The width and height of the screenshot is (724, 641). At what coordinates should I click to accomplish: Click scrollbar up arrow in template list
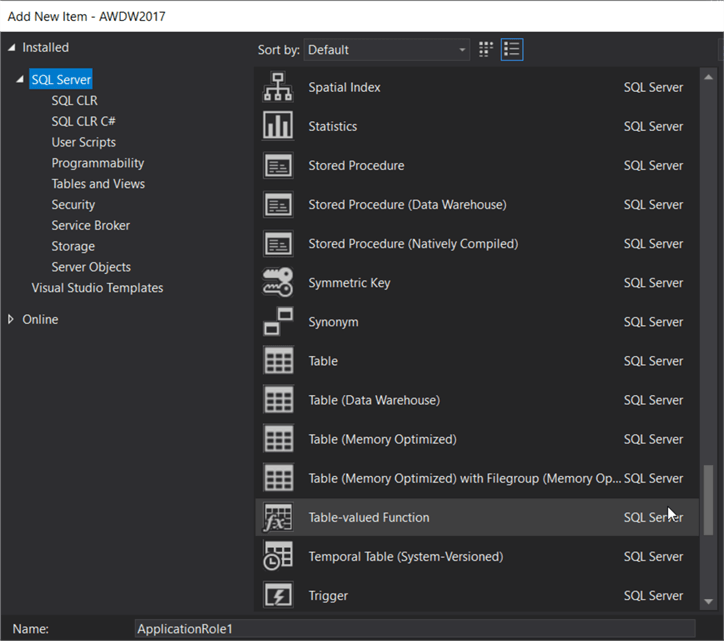point(708,77)
